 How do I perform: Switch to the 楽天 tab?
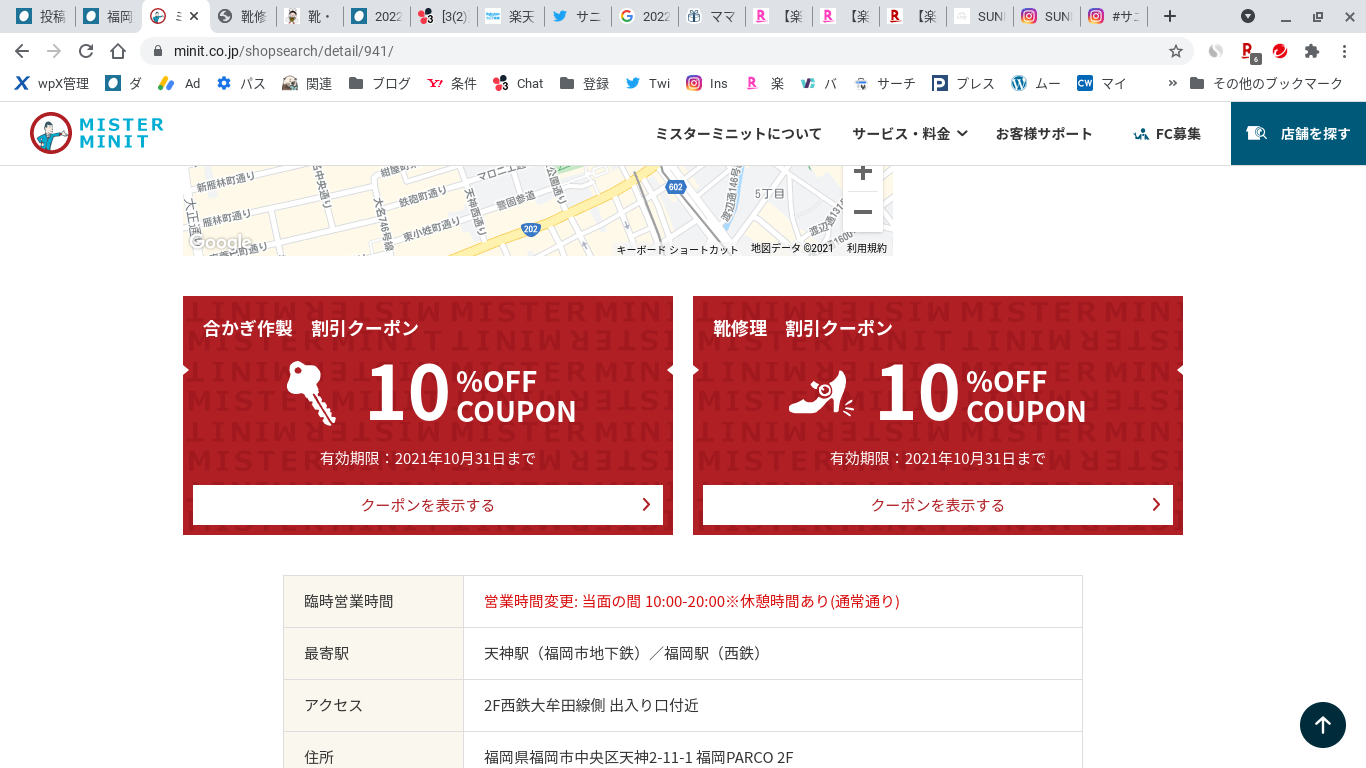tap(510, 16)
